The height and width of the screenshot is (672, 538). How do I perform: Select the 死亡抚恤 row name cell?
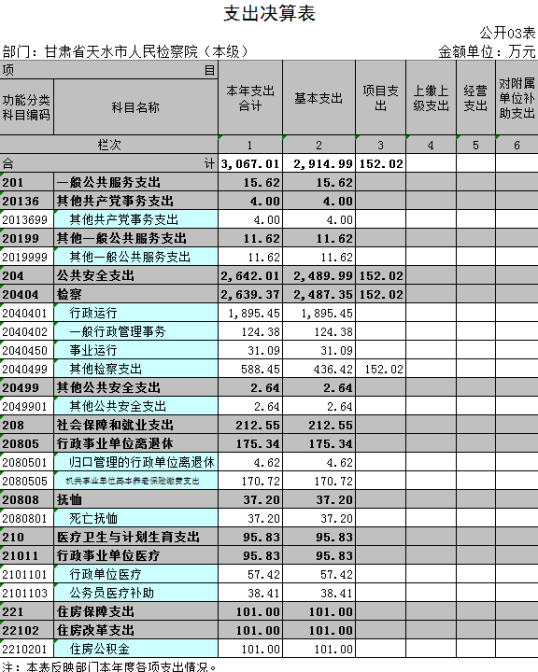coord(136,518)
